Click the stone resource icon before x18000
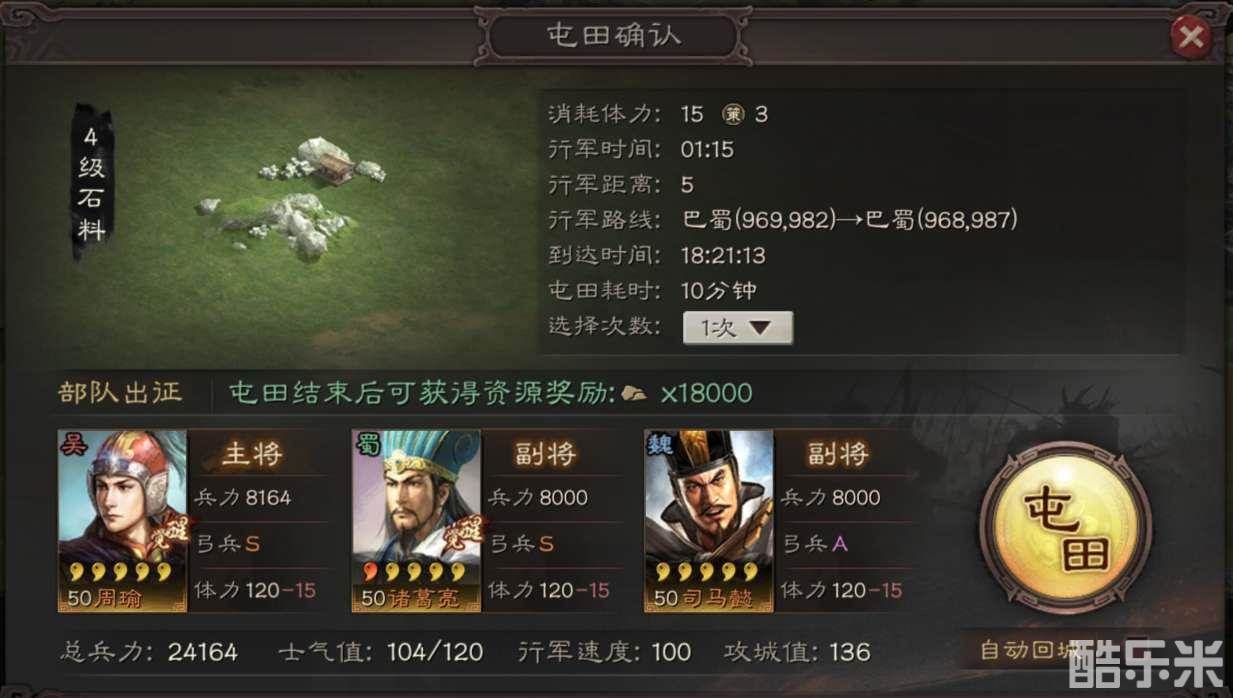This screenshot has width=1233, height=698. click(634, 392)
